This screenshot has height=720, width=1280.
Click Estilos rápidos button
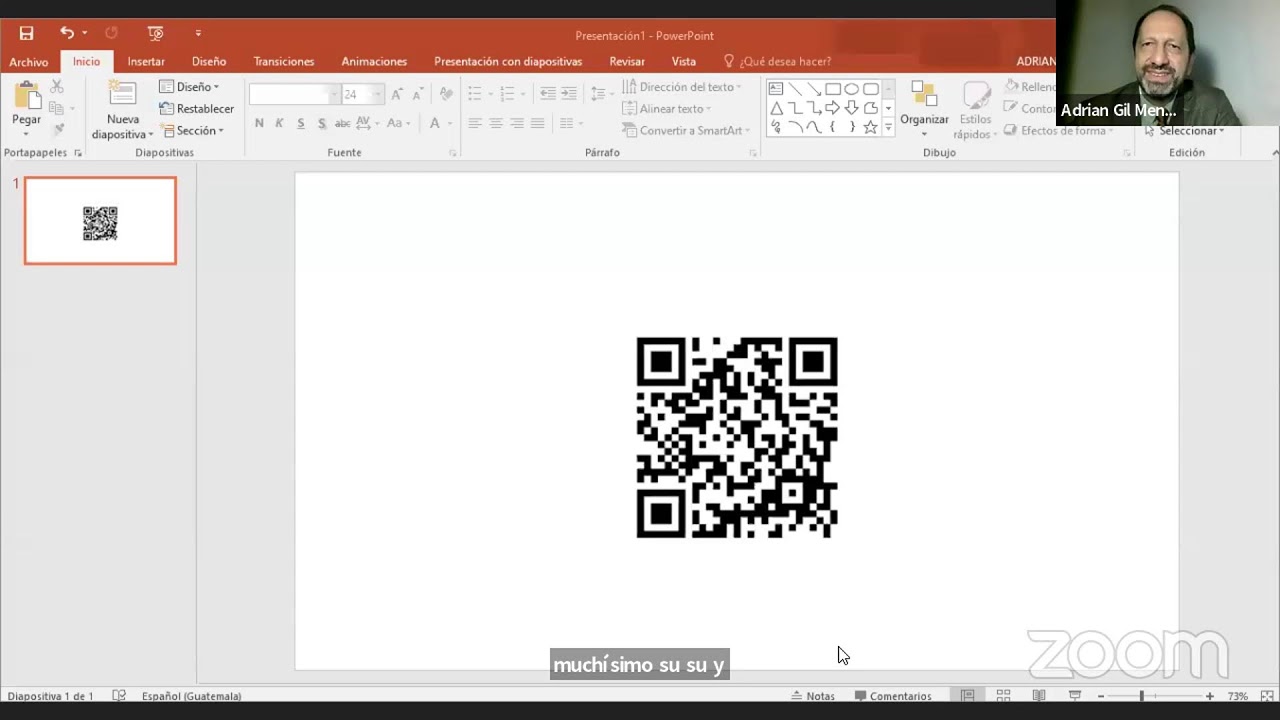(x=974, y=110)
